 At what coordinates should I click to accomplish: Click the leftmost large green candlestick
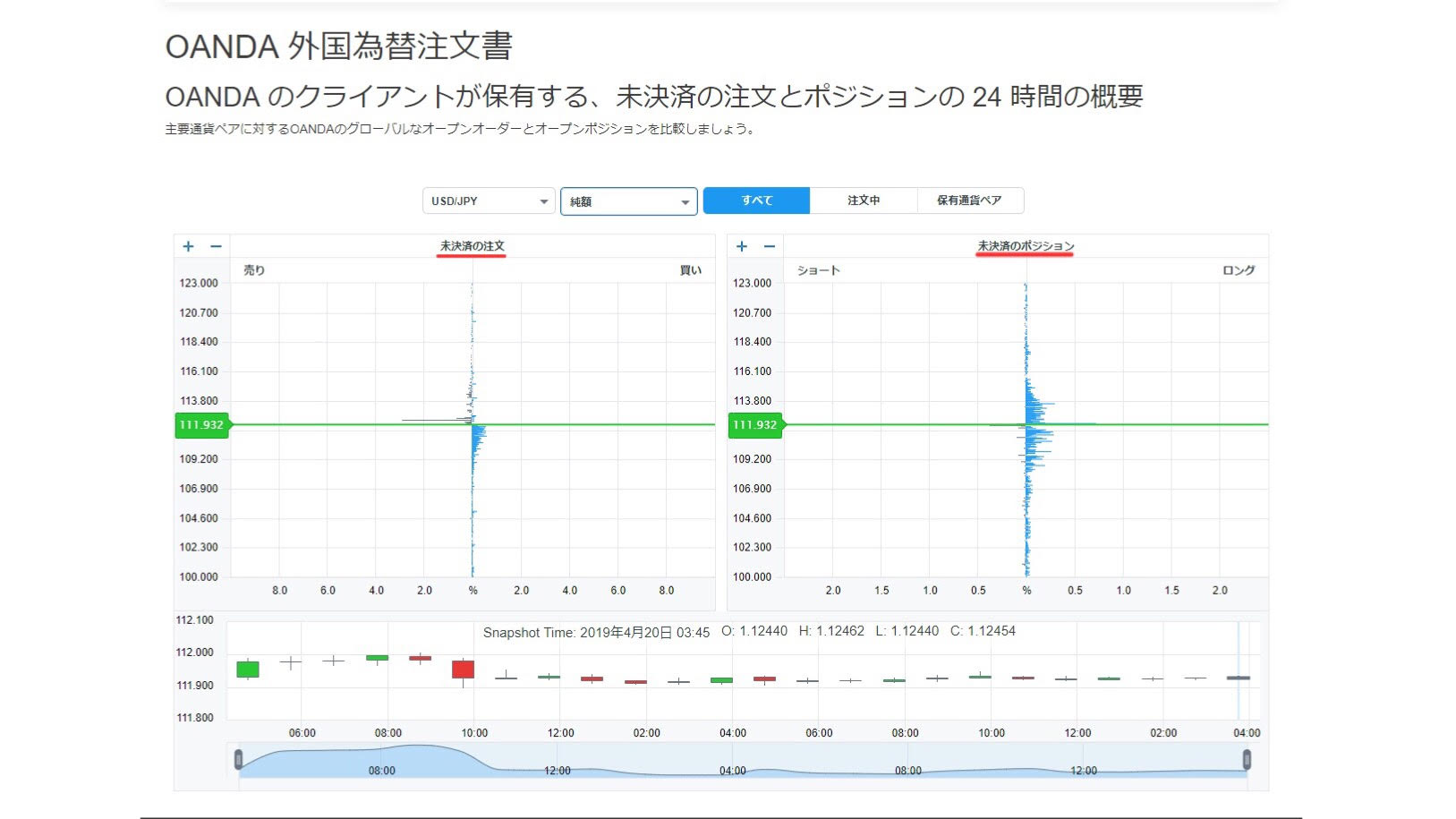pyautogui.click(x=248, y=670)
